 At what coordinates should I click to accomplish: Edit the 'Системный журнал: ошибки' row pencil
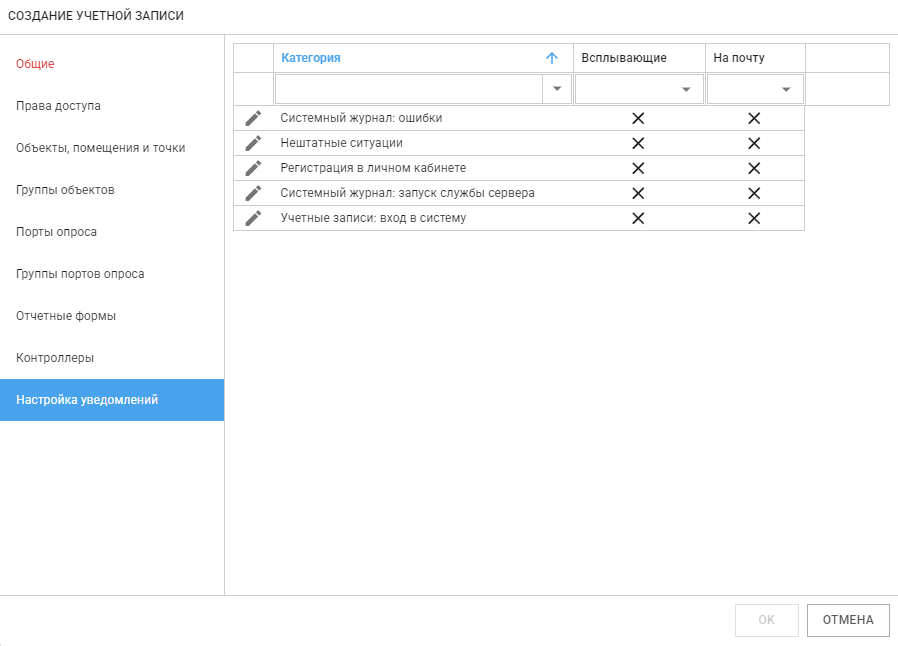tap(253, 118)
